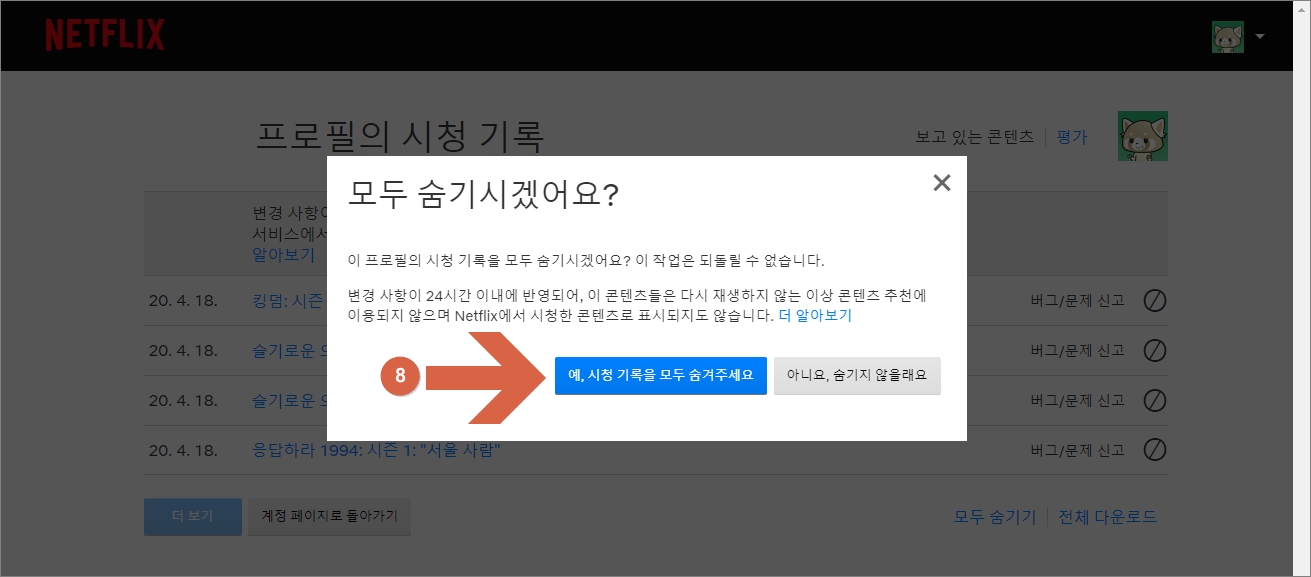Click the 프로필의 시청 기록 heading
This screenshot has height=577, width=1311.
400,136
